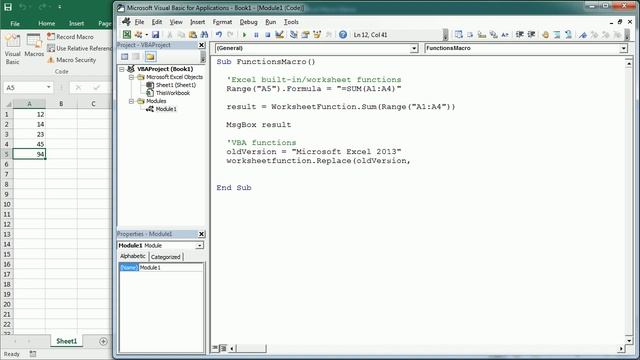Switch to Alphabetic properties tab
This screenshot has height=360, width=640.
133,256
